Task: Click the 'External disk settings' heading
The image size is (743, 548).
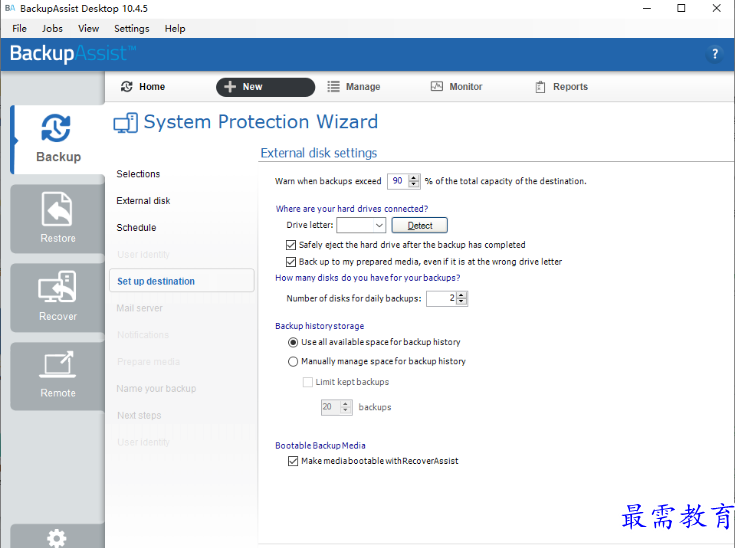Action: [x=318, y=153]
